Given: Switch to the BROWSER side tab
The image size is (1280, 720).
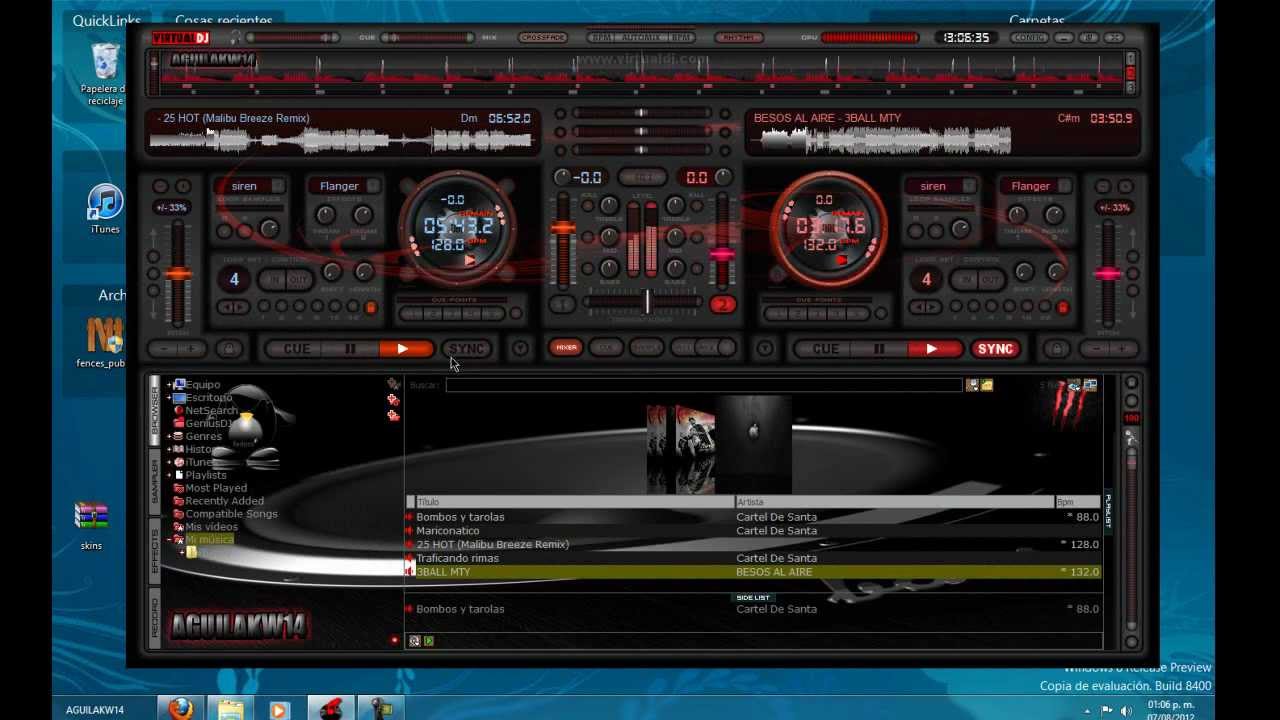Looking at the screenshot, I should click(155, 410).
